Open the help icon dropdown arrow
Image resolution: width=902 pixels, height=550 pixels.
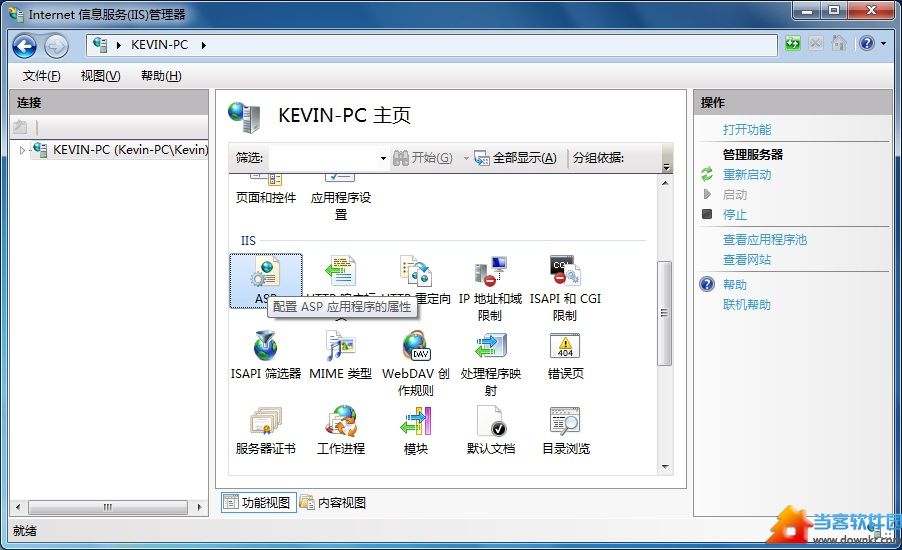click(884, 44)
